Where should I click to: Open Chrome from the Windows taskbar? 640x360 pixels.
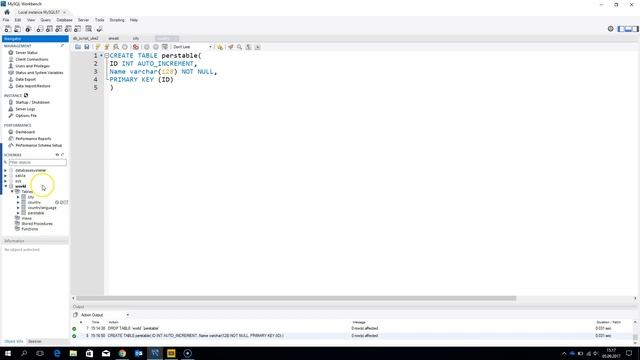point(122,353)
